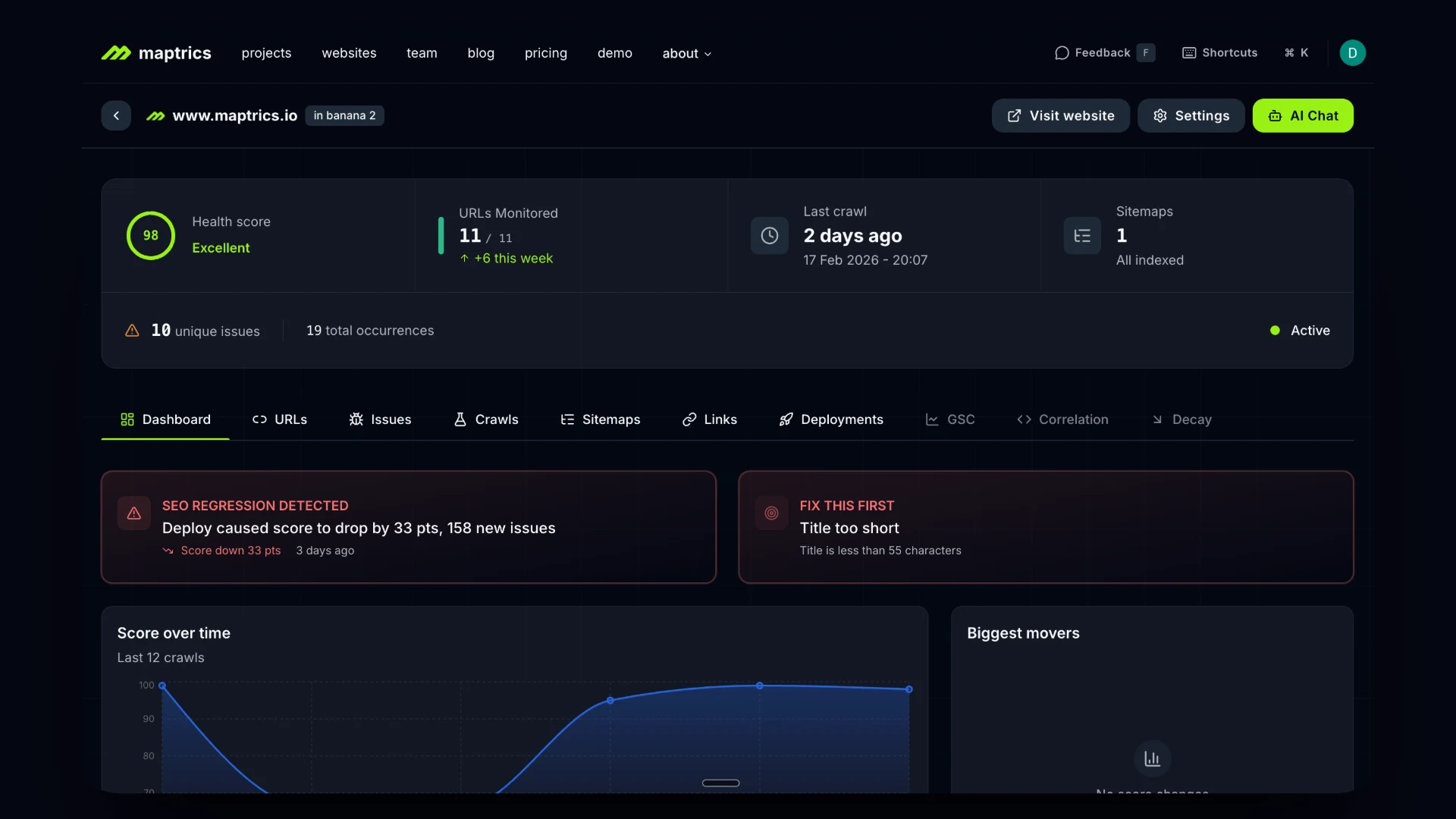1456x819 pixels.
Task: Click the 'in banana 2' project badge
Action: coord(344,115)
